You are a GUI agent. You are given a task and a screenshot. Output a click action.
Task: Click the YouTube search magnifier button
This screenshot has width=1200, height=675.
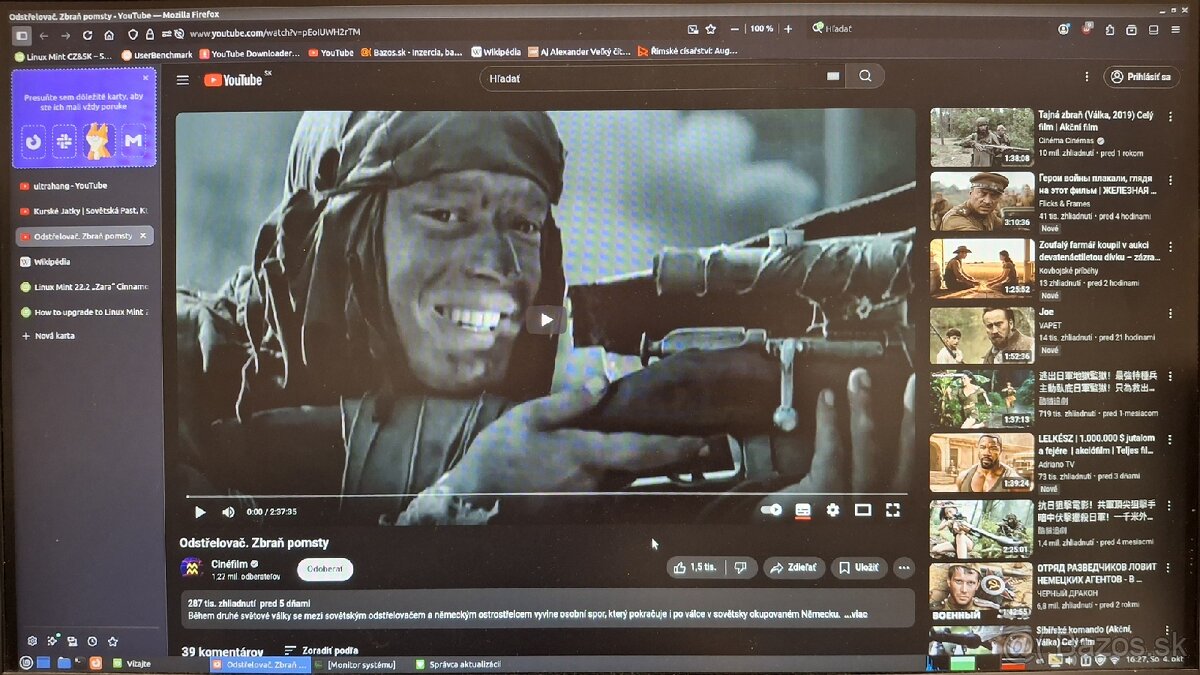pyautogui.click(x=865, y=76)
